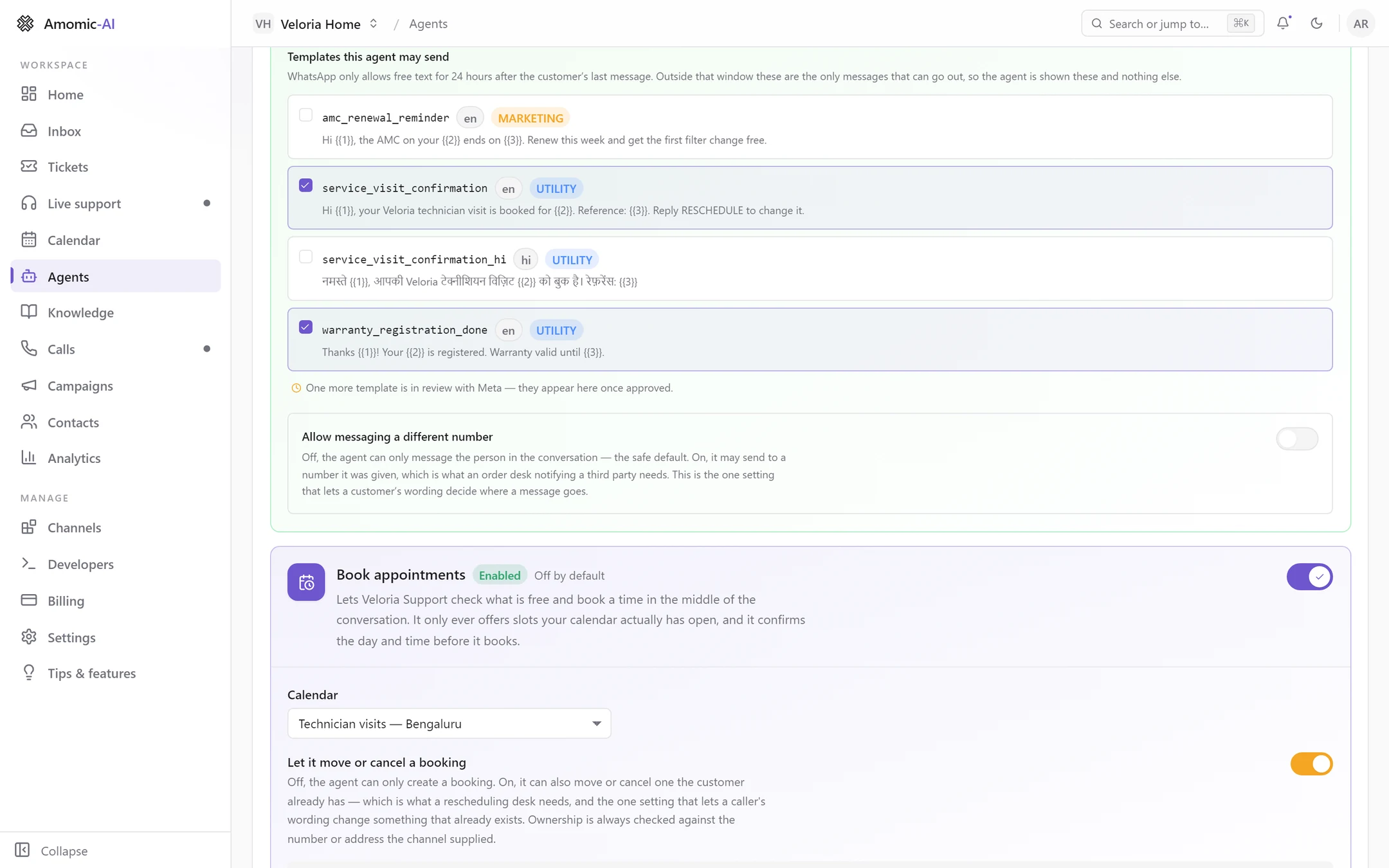Check the service_visit_confirmation_hi template checkbox
1389x868 pixels.
coord(306,257)
